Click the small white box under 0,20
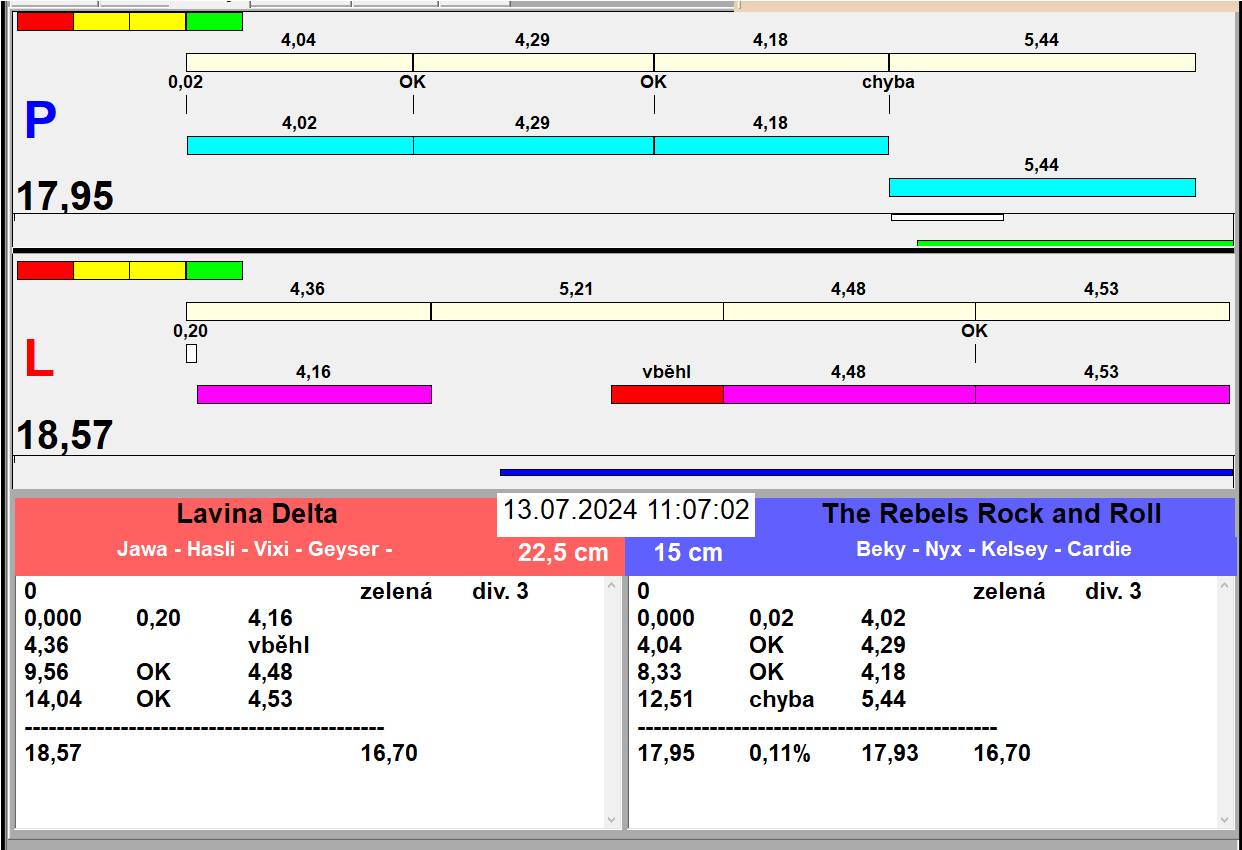This screenshot has width=1242, height=850. click(191, 353)
